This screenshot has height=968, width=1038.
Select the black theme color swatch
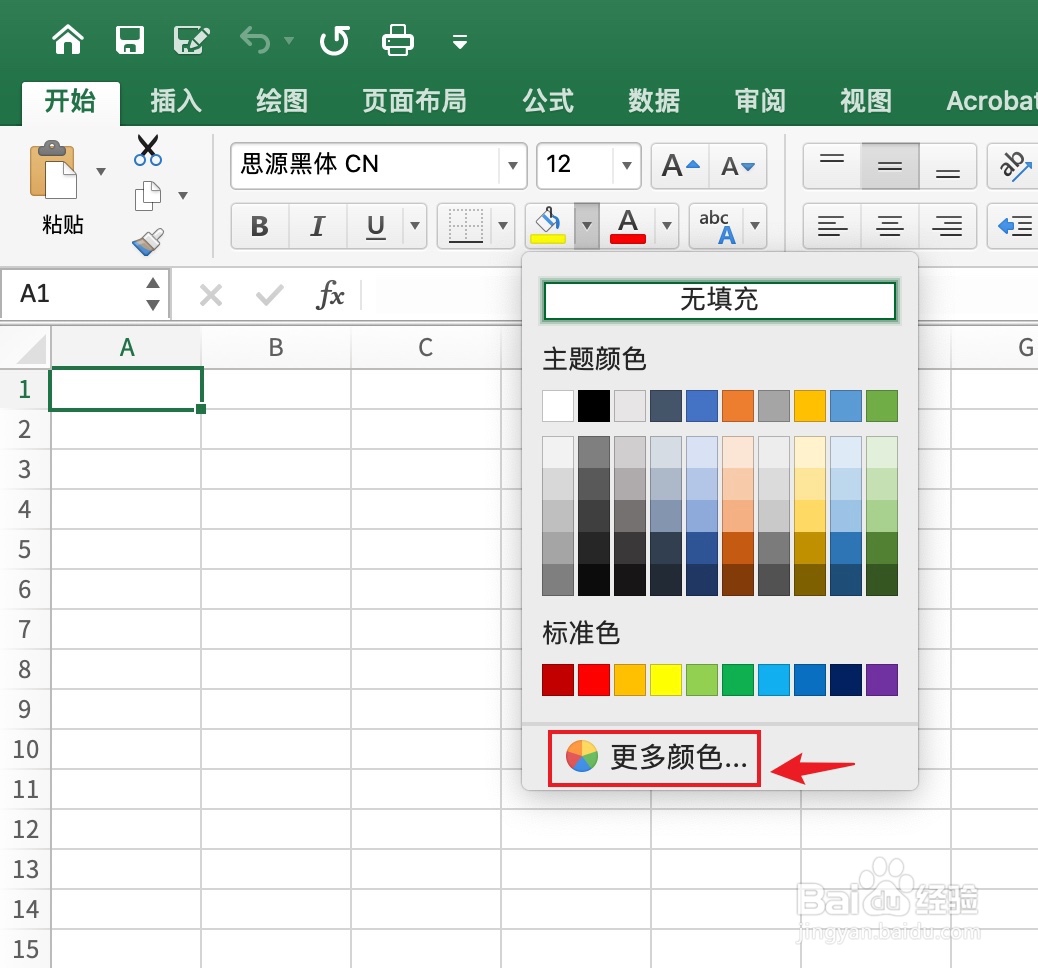coord(594,406)
